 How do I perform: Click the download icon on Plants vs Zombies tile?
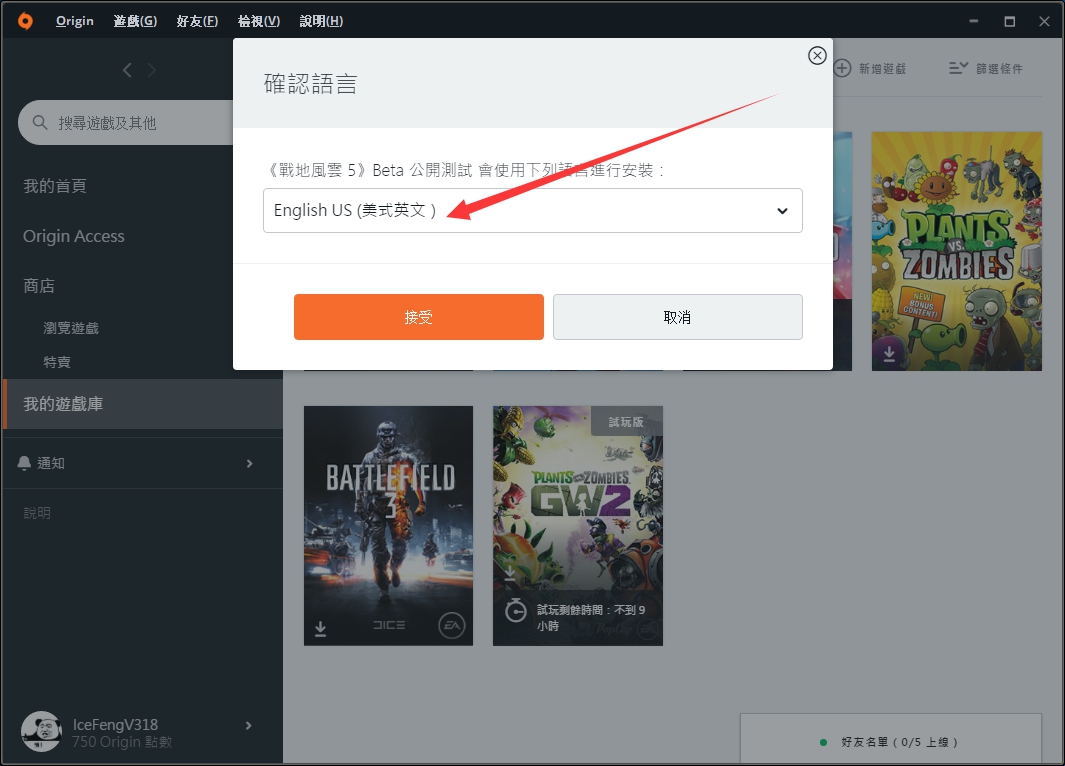888,352
